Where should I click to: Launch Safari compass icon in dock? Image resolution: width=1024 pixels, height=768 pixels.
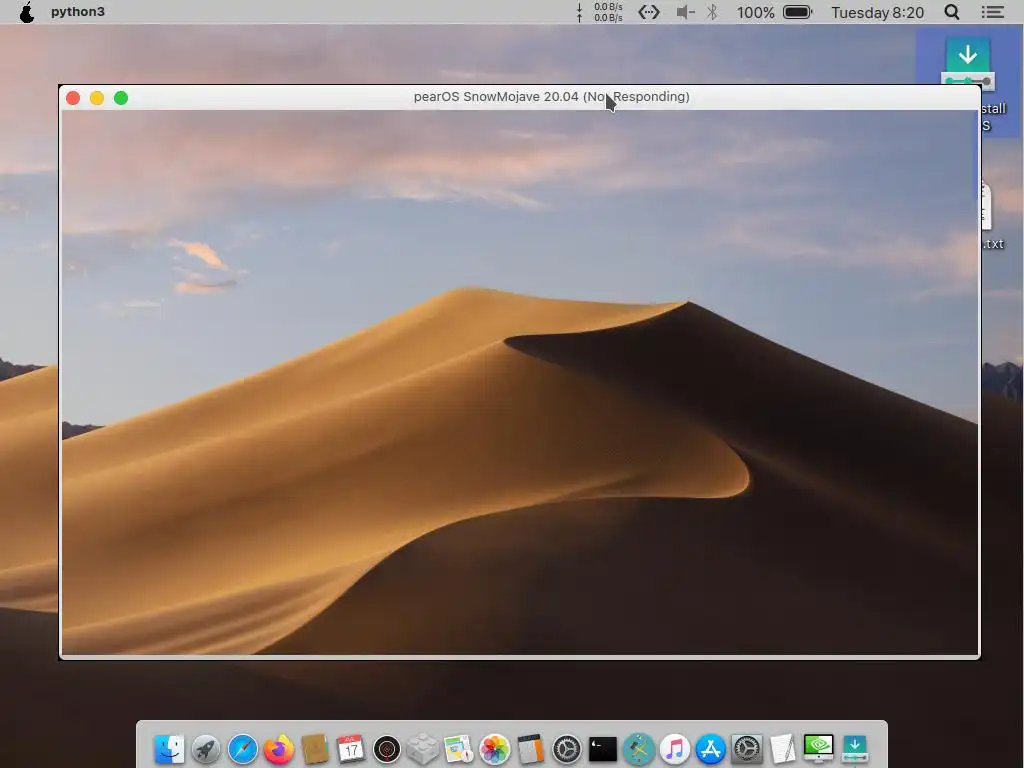[242, 748]
